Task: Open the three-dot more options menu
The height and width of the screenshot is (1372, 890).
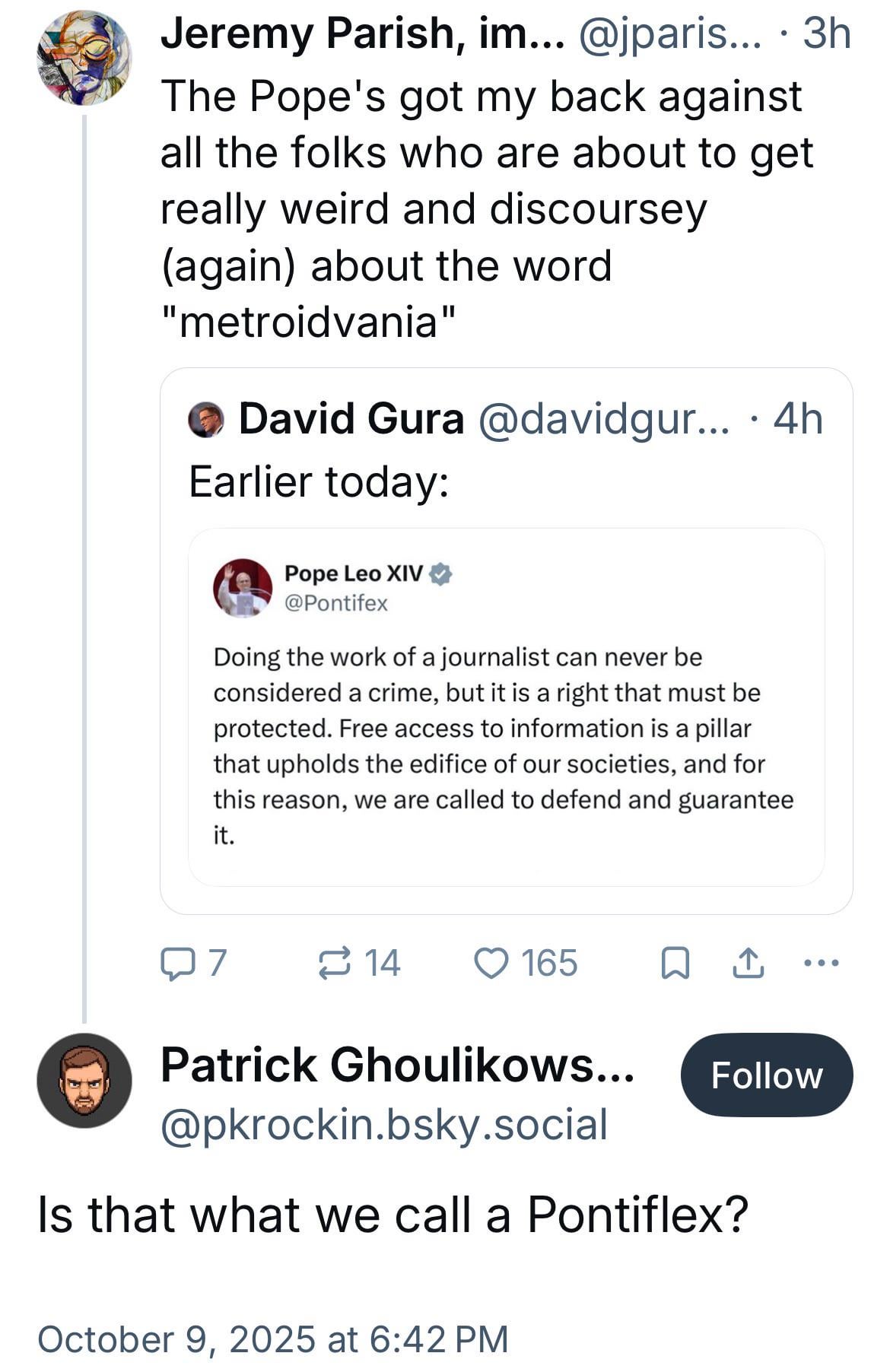Action: [822, 963]
